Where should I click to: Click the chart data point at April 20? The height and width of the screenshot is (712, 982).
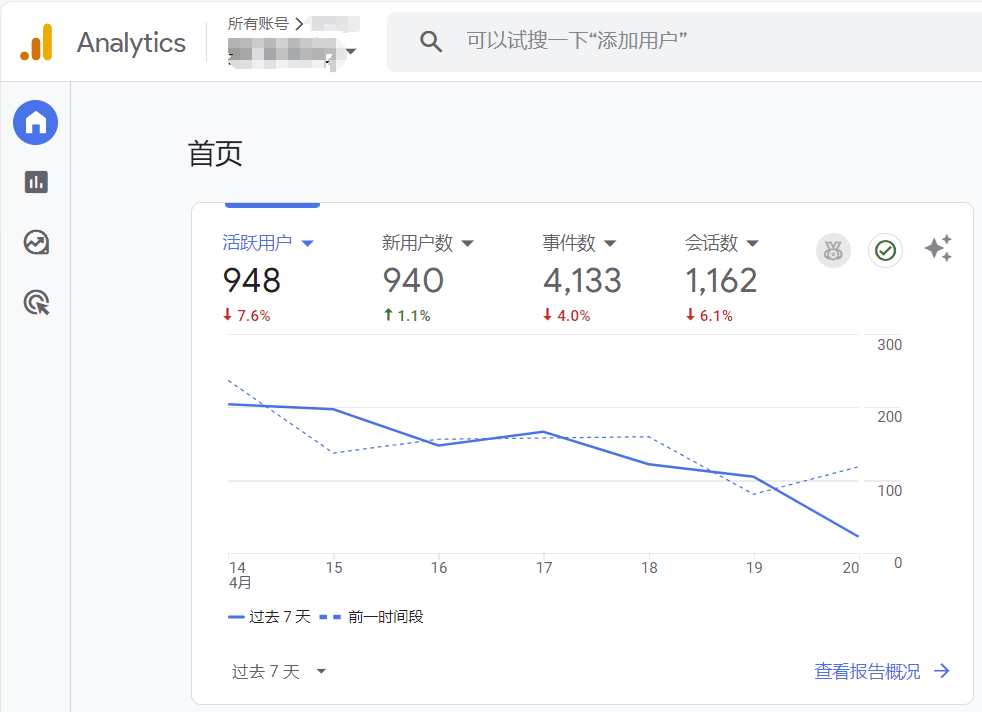pos(858,536)
